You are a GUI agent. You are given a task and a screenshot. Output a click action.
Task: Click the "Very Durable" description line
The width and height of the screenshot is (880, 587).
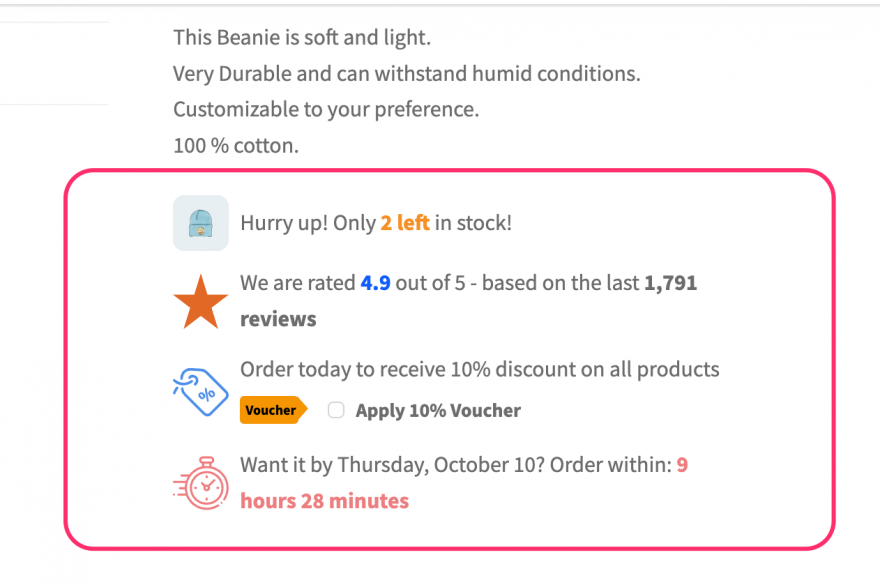point(406,73)
